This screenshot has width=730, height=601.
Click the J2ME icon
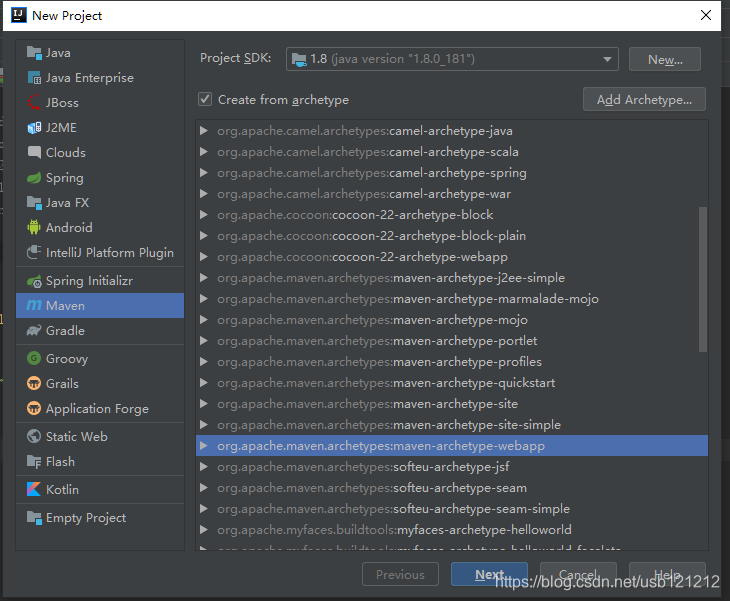point(34,128)
